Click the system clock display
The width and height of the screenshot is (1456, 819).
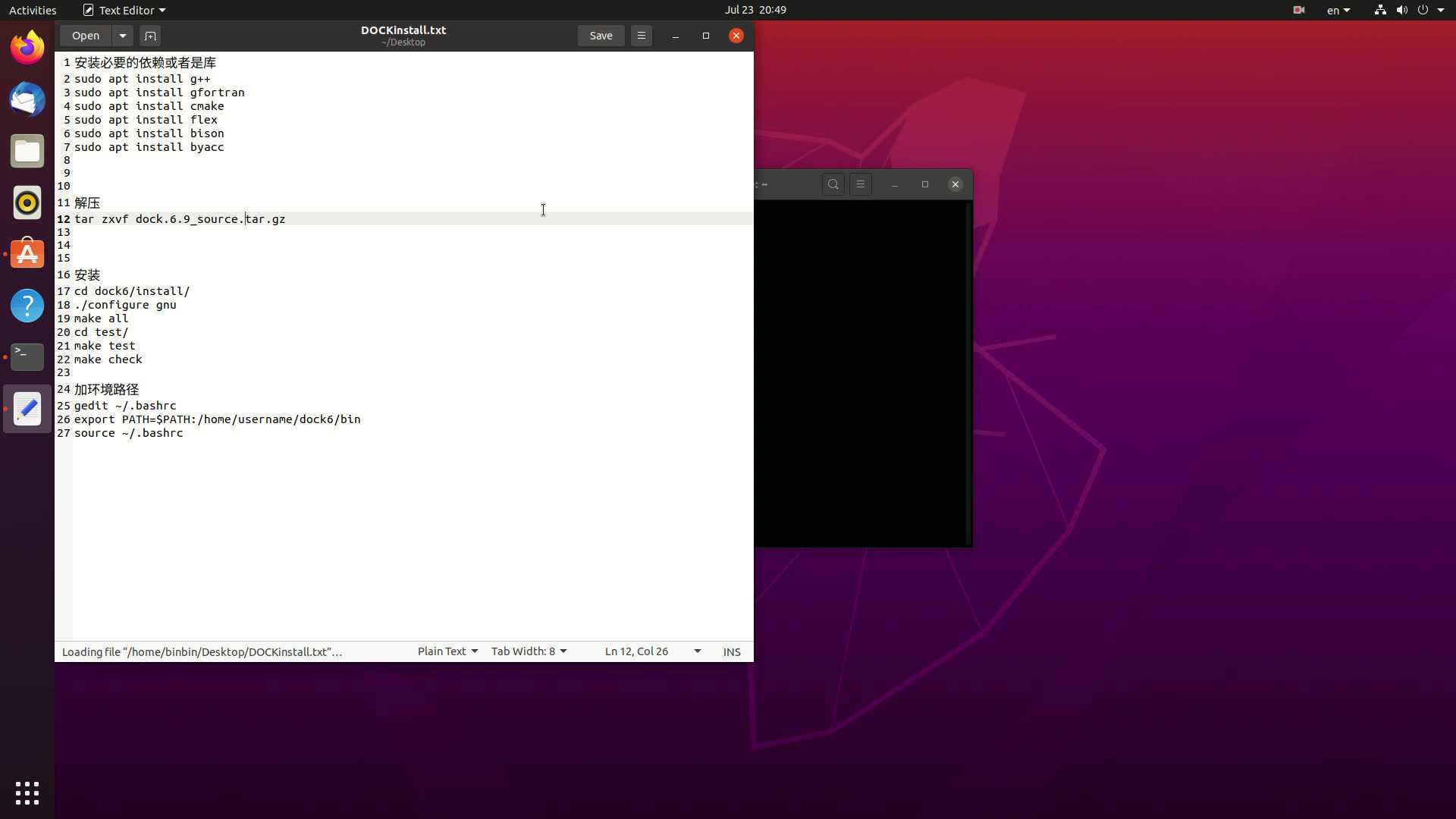756,10
